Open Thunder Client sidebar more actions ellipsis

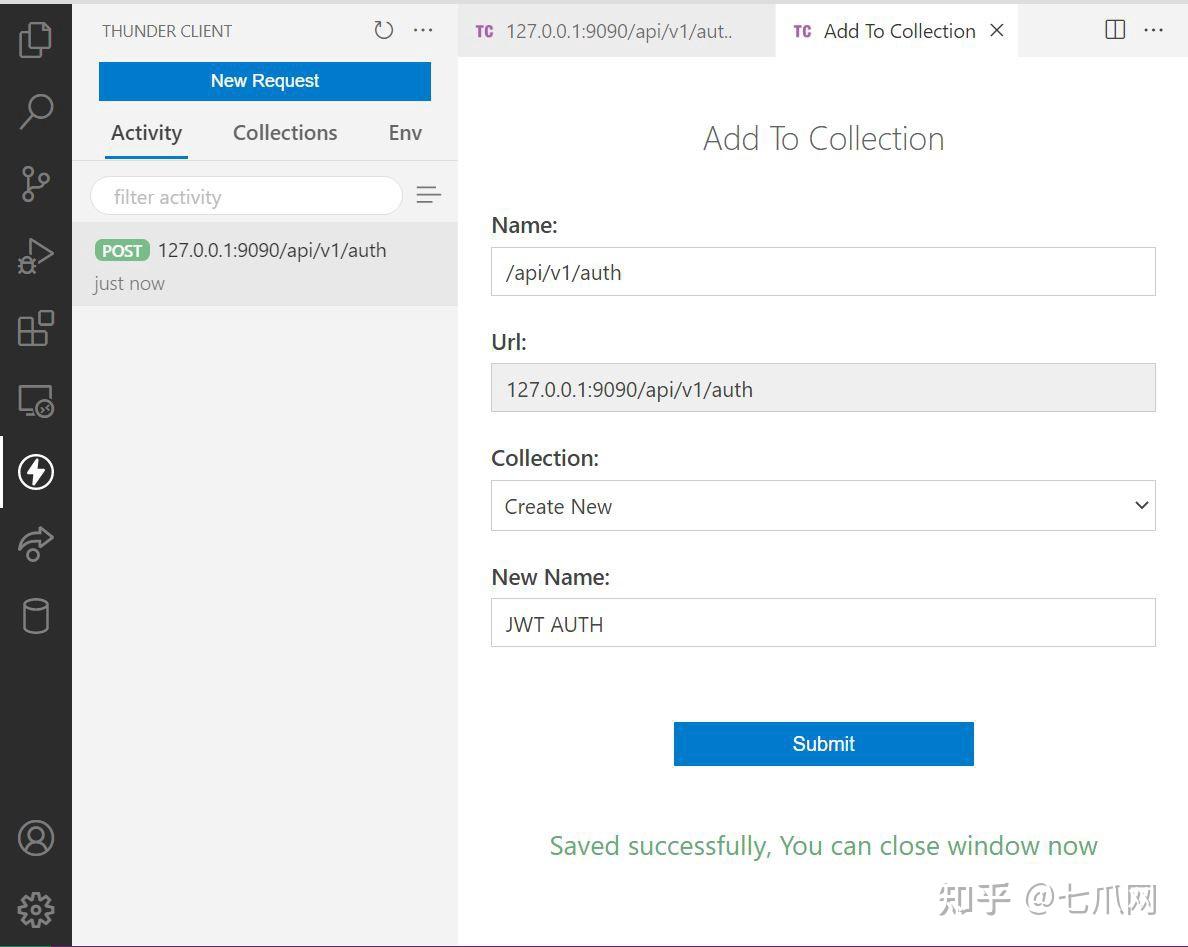pyautogui.click(x=424, y=31)
